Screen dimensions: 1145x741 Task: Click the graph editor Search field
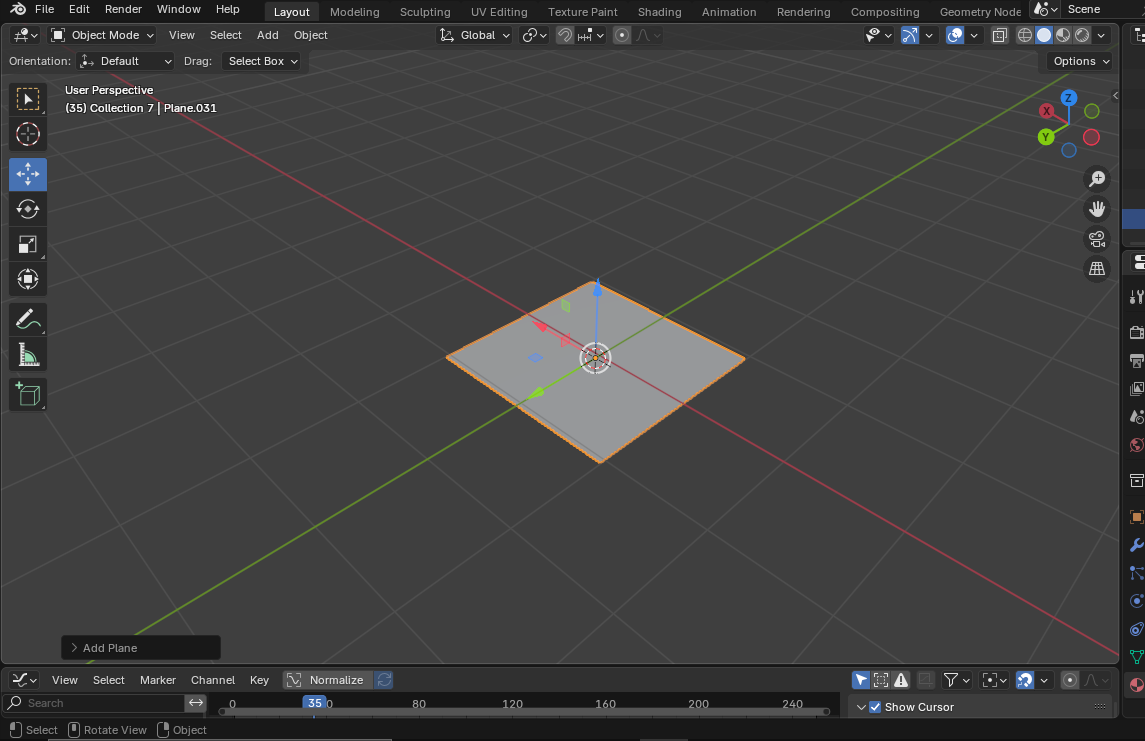tap(95, 703)
